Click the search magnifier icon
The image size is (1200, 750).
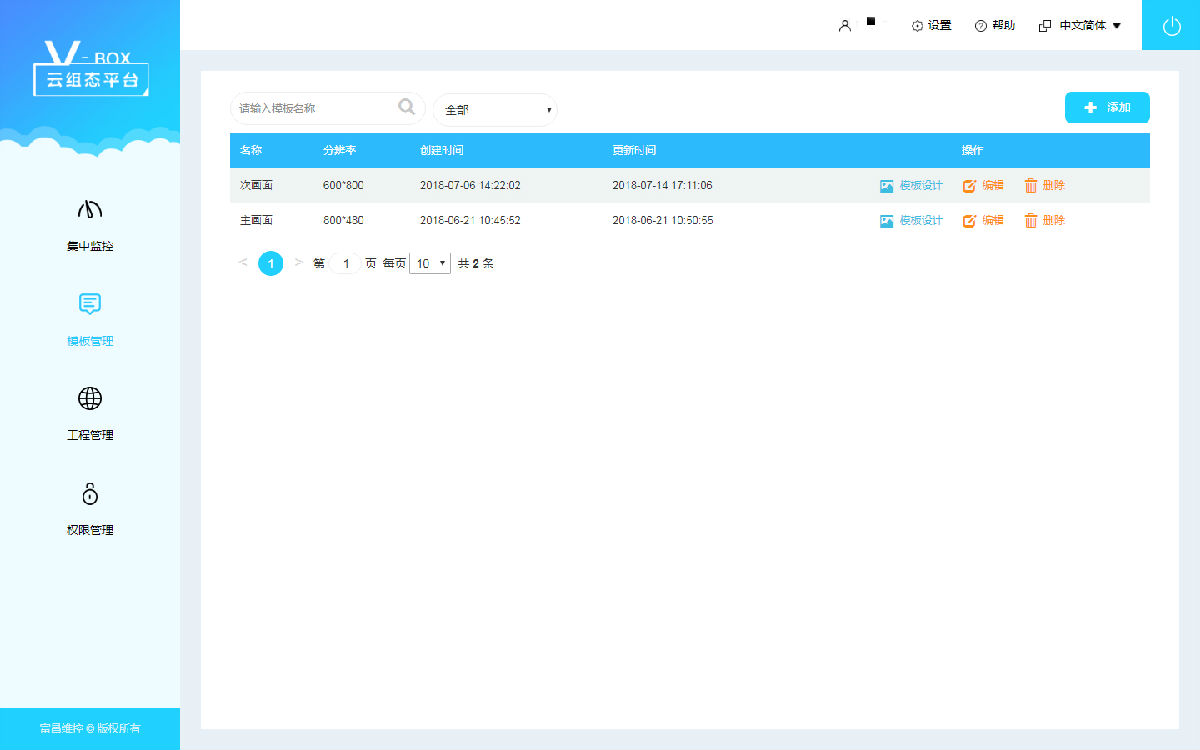click(x=406, y=107)
